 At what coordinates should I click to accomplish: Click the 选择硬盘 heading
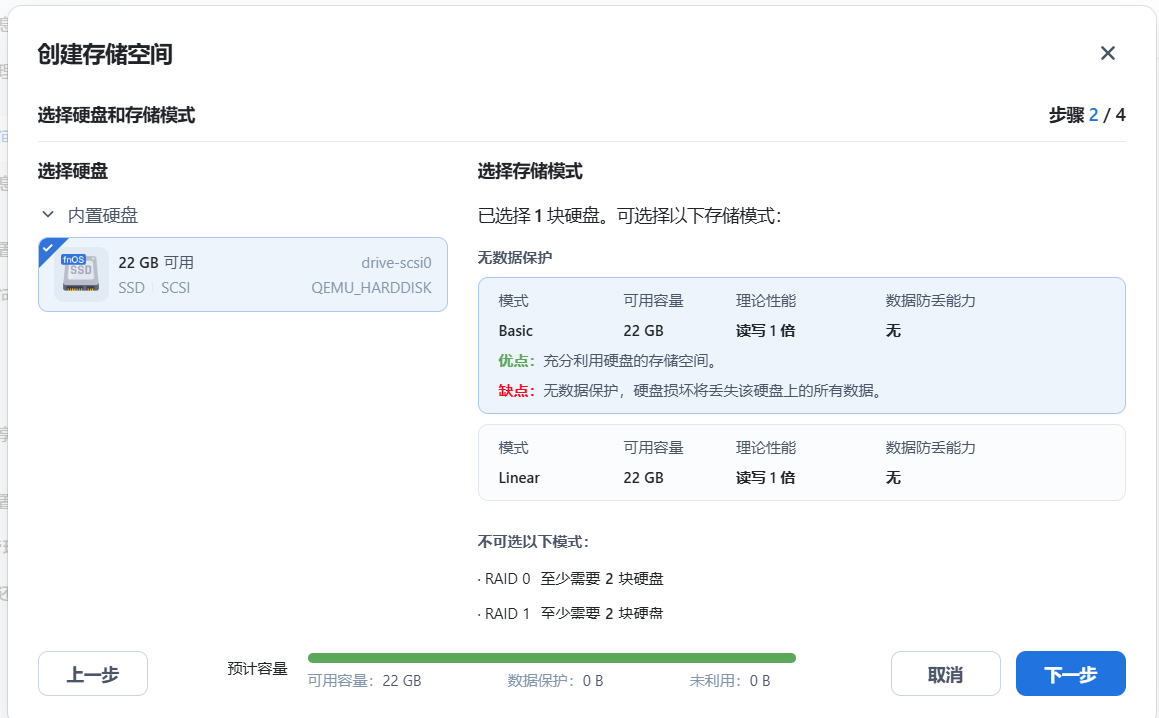72,172
